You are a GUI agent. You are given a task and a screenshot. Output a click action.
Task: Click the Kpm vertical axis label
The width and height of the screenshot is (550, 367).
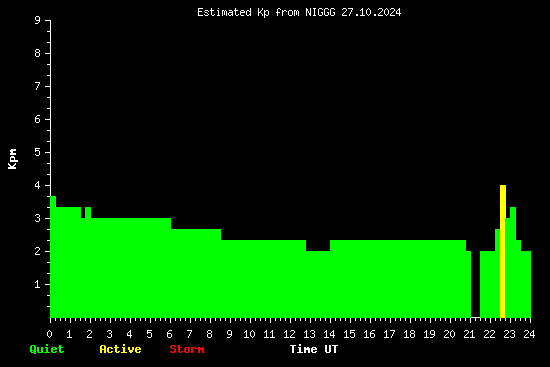tap(12, 159)
